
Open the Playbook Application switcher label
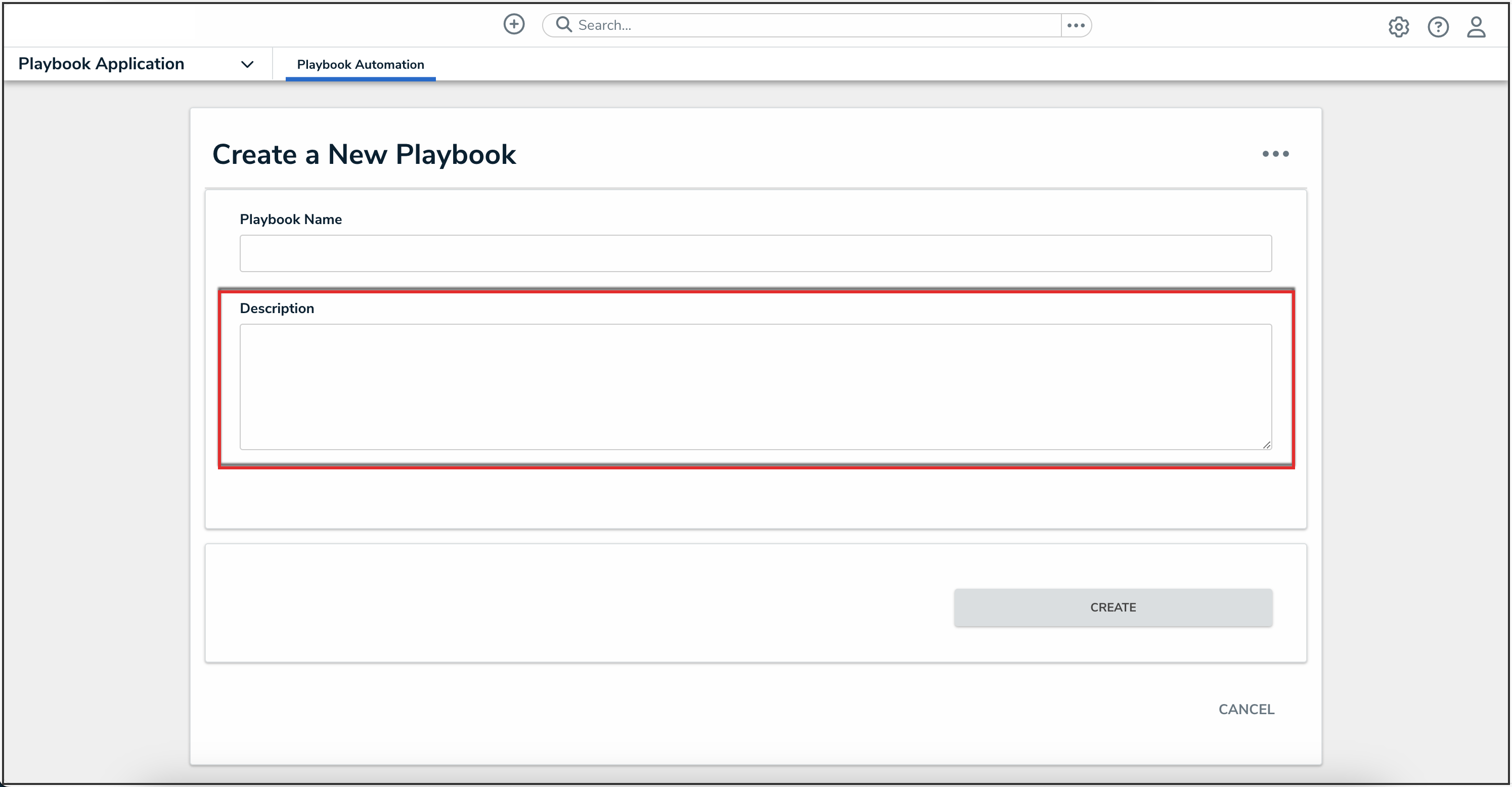[101, 63]
